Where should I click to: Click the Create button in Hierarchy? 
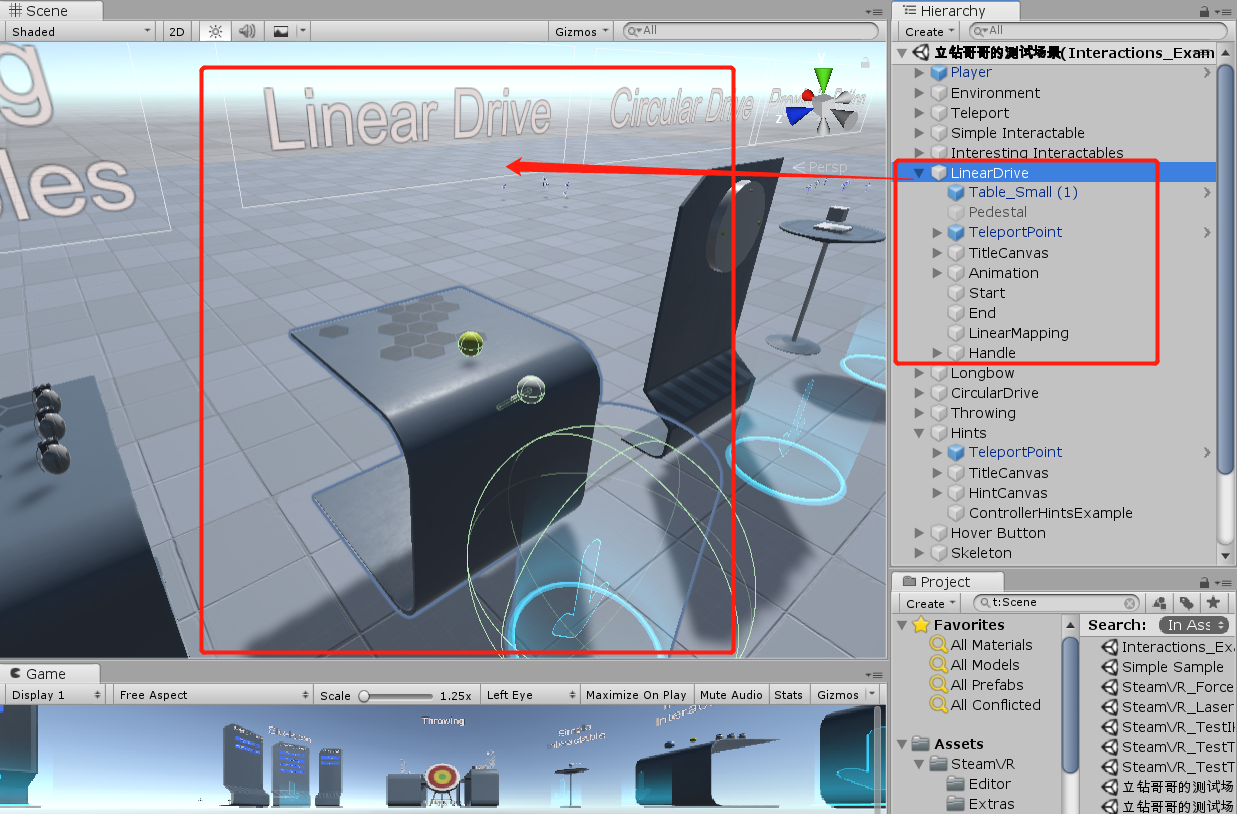[926, 31]
